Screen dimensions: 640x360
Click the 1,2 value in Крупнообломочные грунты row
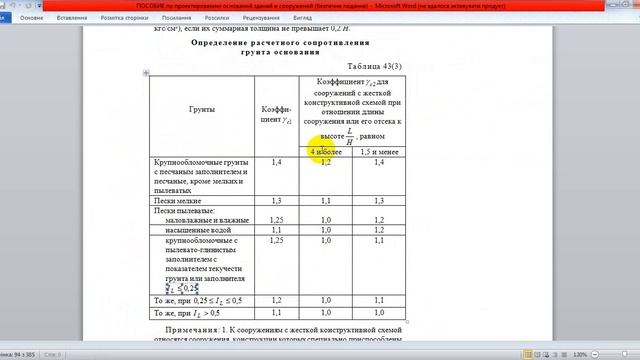click(x=326, y=162)
